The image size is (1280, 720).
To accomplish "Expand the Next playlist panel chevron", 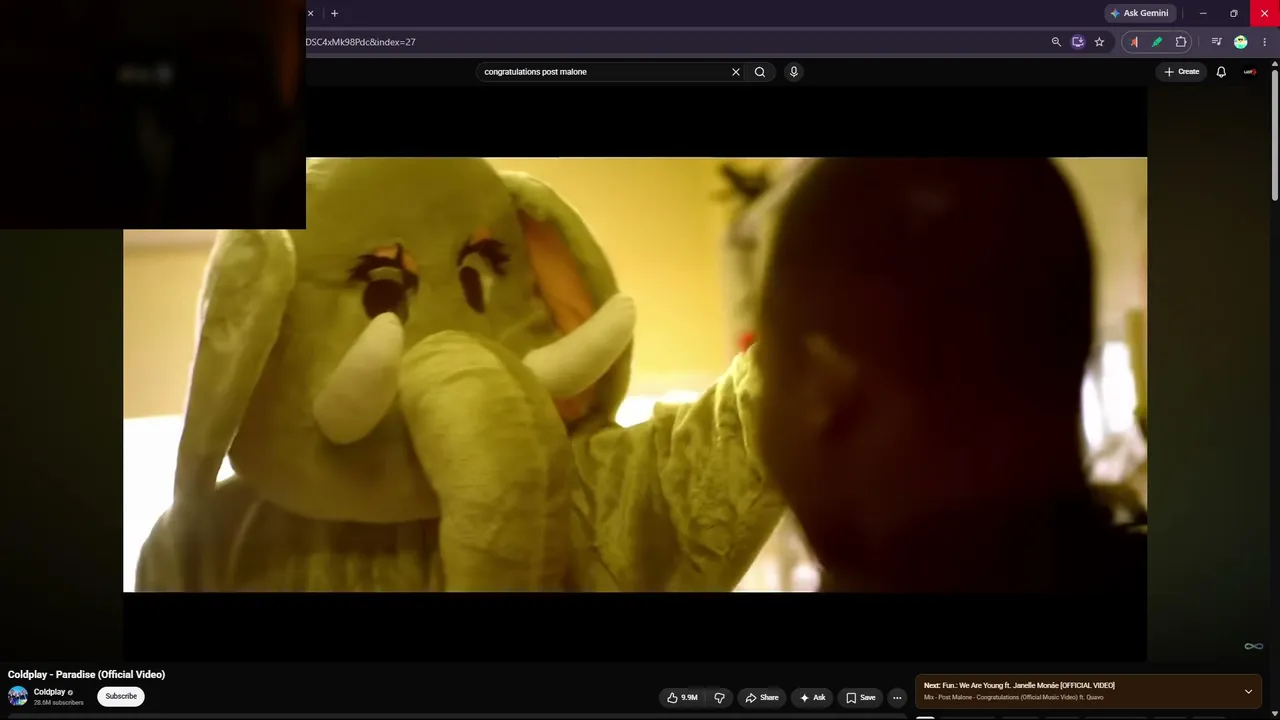I will click(x=1248, y=691).
